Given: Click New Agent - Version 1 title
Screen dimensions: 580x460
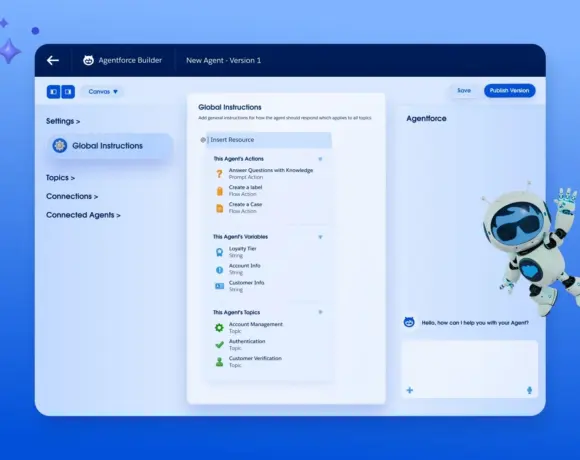Looking at the screenshot, I should point(223,60).
